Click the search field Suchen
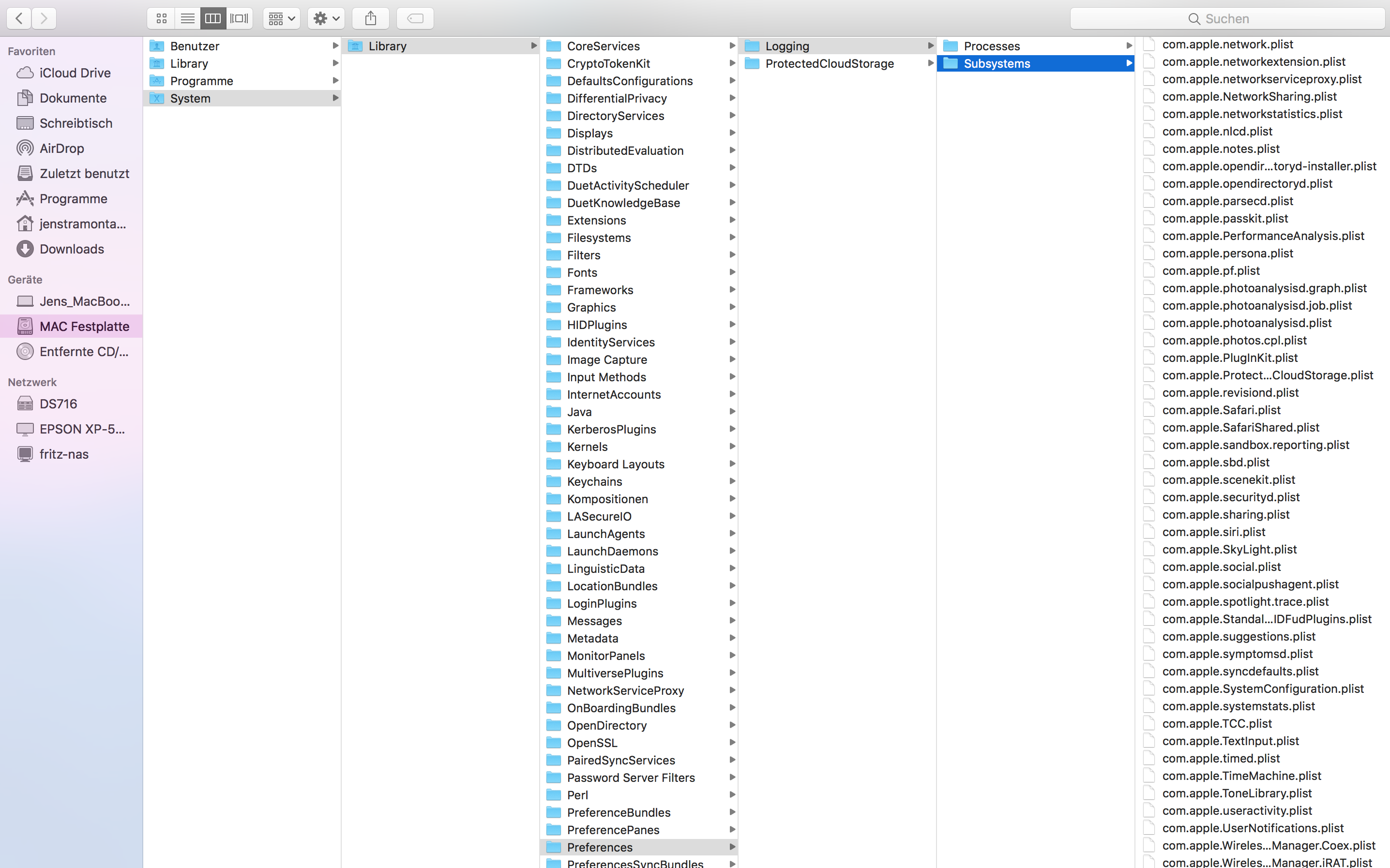Screen dimensions: 1390x868 coord(1227,18)
